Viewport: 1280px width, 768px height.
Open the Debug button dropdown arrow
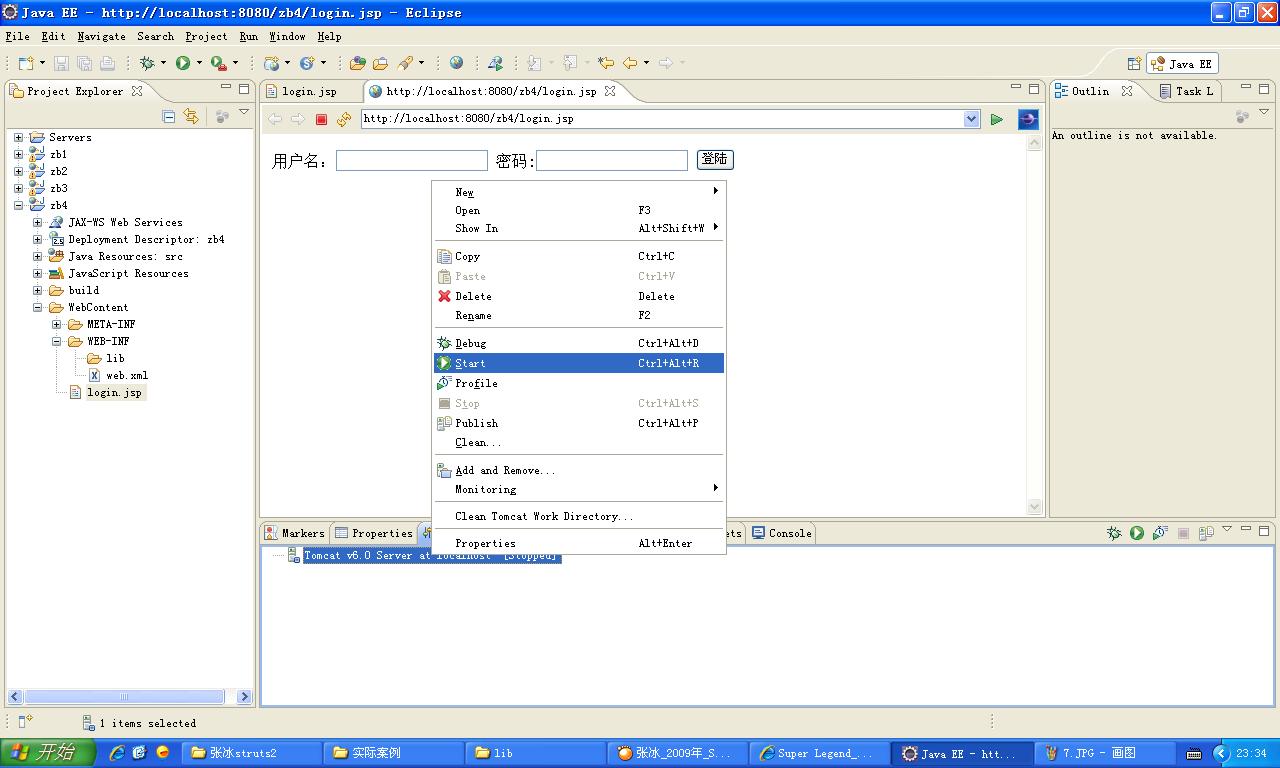pos(163,63)
